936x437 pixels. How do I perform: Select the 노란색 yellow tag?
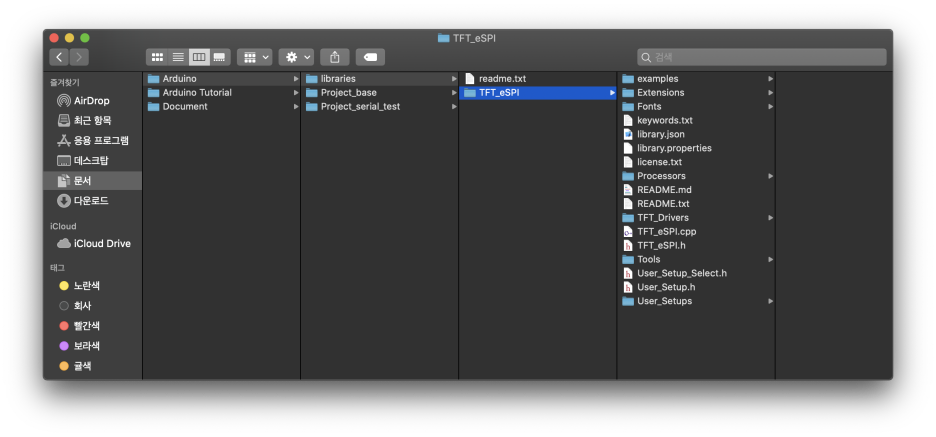[x=93, y=286]
